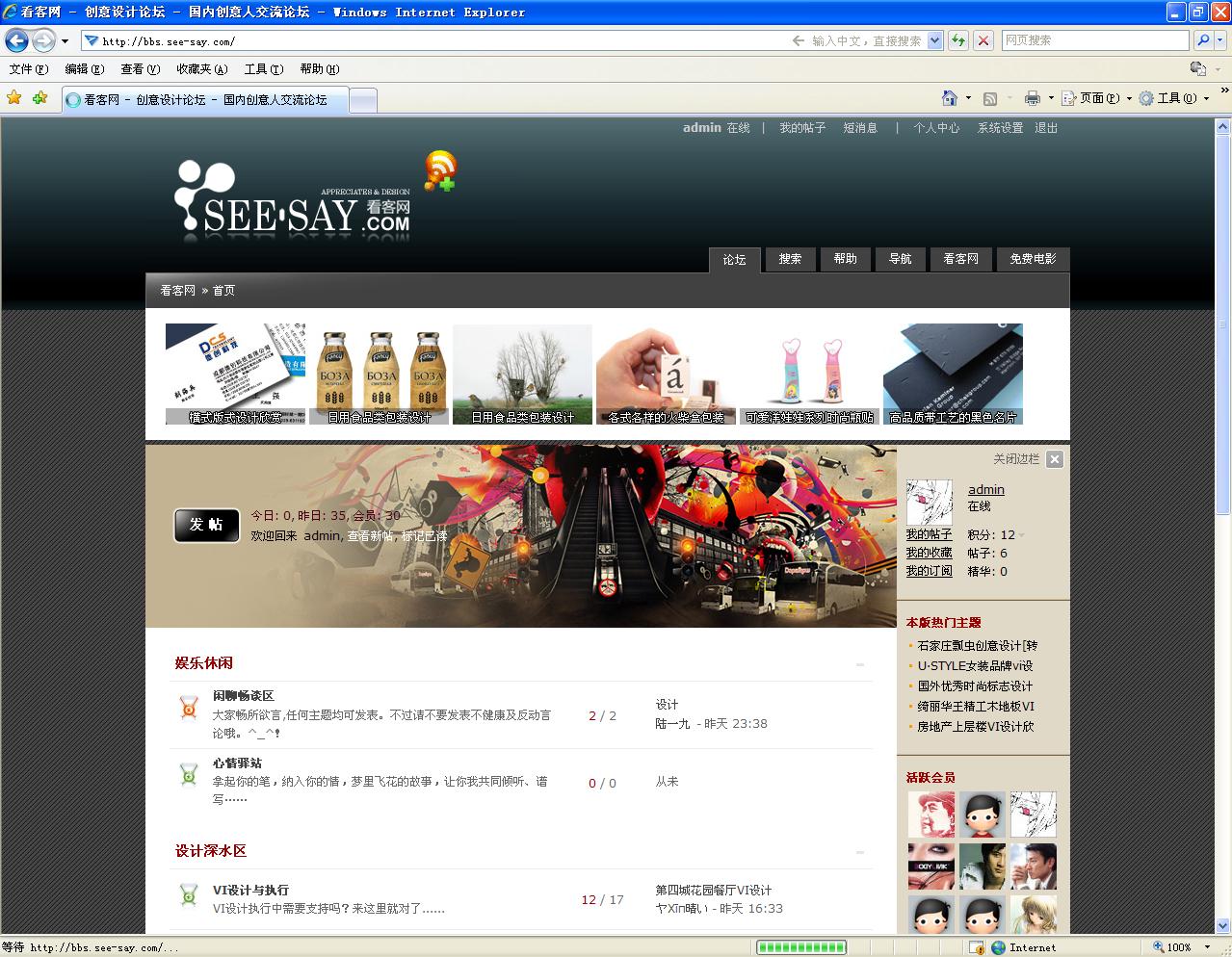Click the RSS feeds icon in command bar
This screenshot has height=957, width=1232.
coord(989,98)
